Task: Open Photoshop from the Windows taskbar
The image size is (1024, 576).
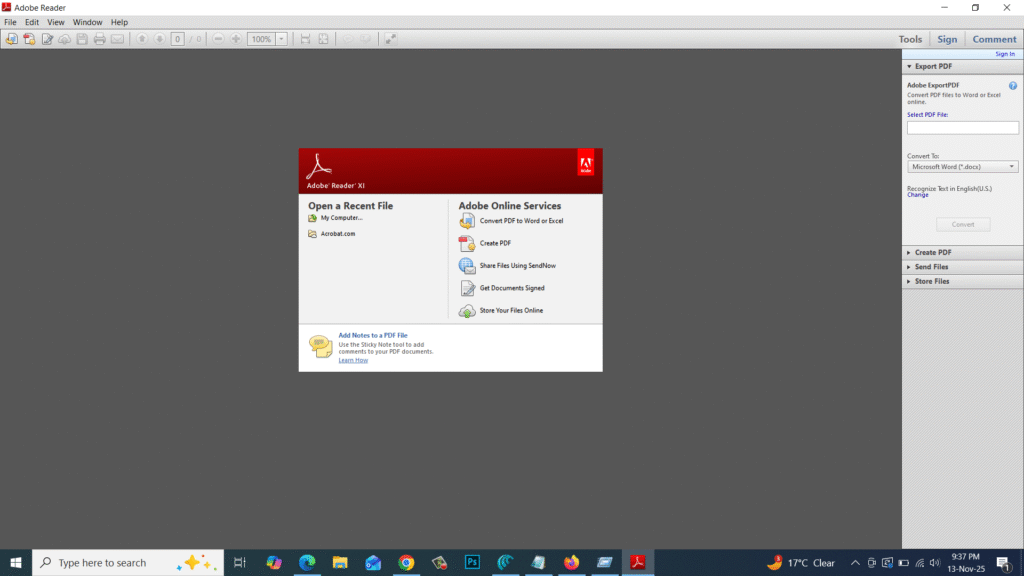Action: 472,563
